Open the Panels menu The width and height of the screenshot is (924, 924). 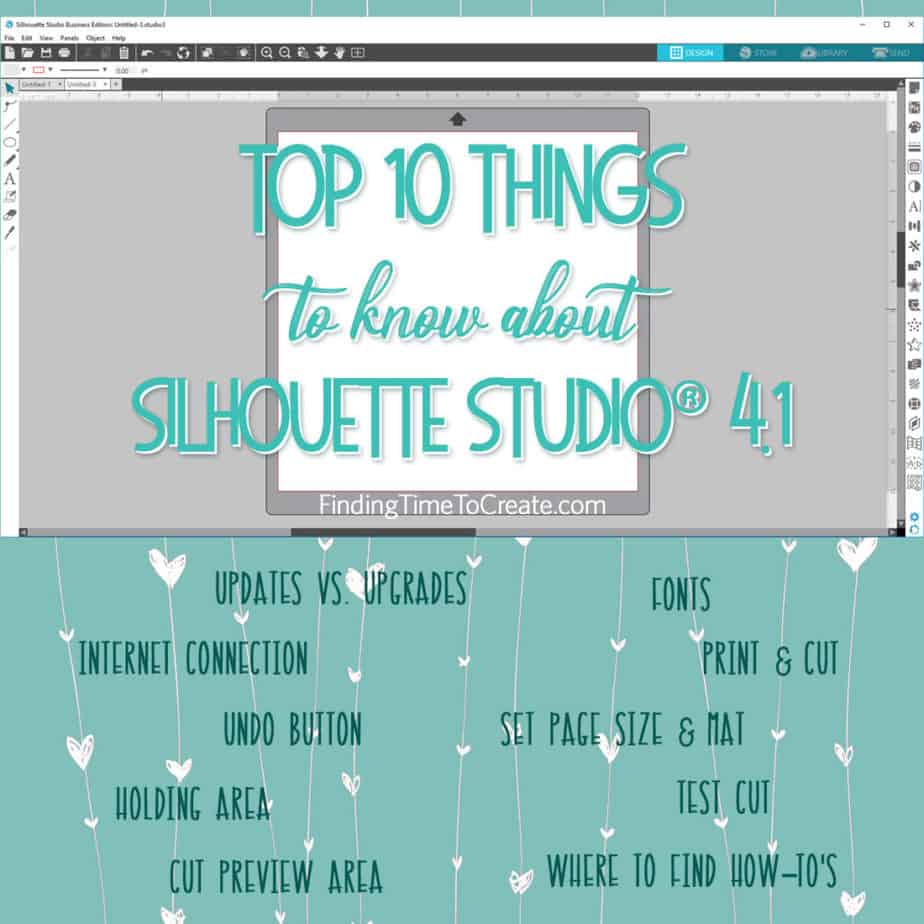click(x=67, y=38)
